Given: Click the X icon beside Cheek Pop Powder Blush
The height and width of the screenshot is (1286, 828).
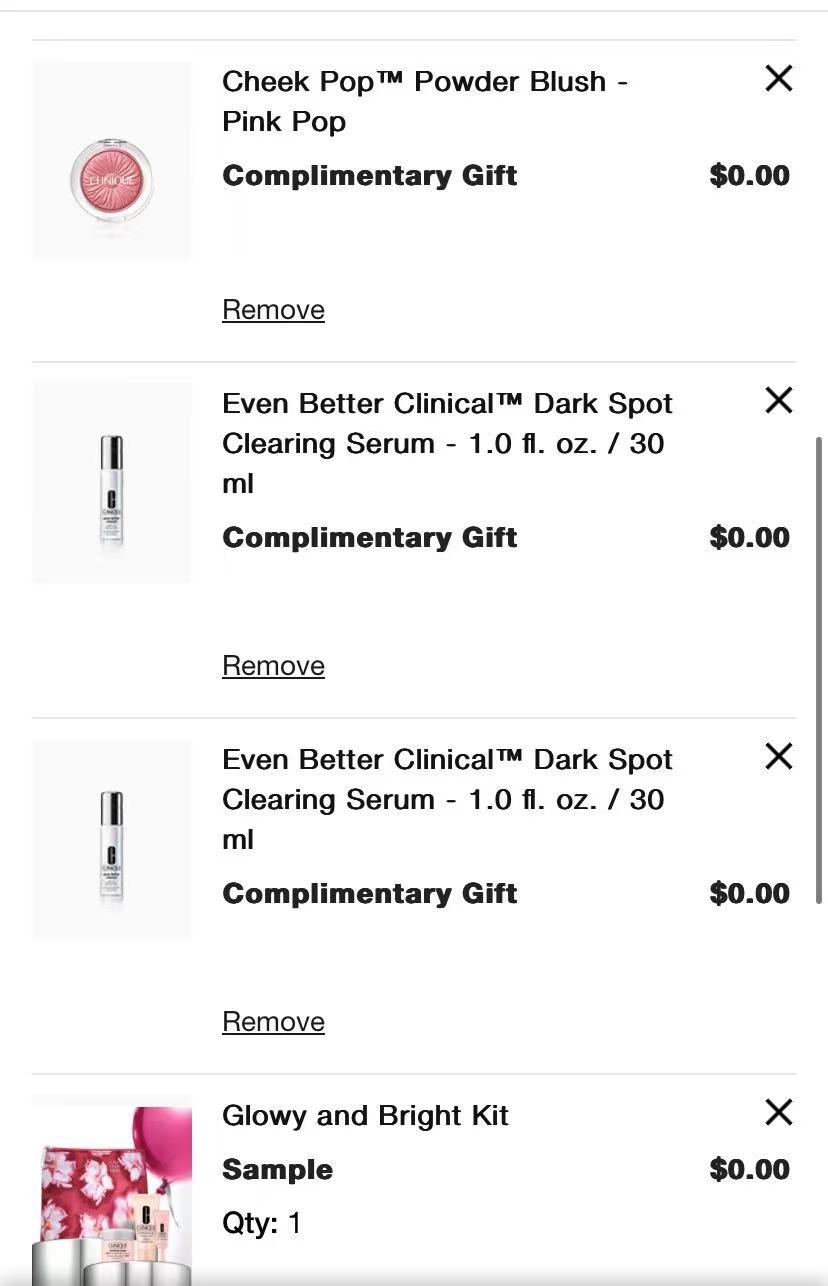Looking at the screenshot, I should coord(778,79).
